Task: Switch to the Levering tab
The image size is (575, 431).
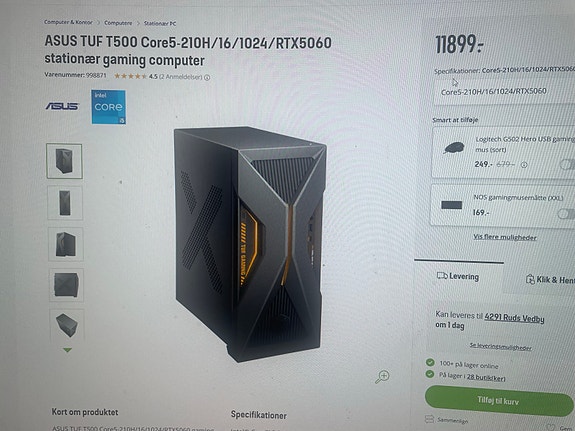Action: click(x=458, y=276)
